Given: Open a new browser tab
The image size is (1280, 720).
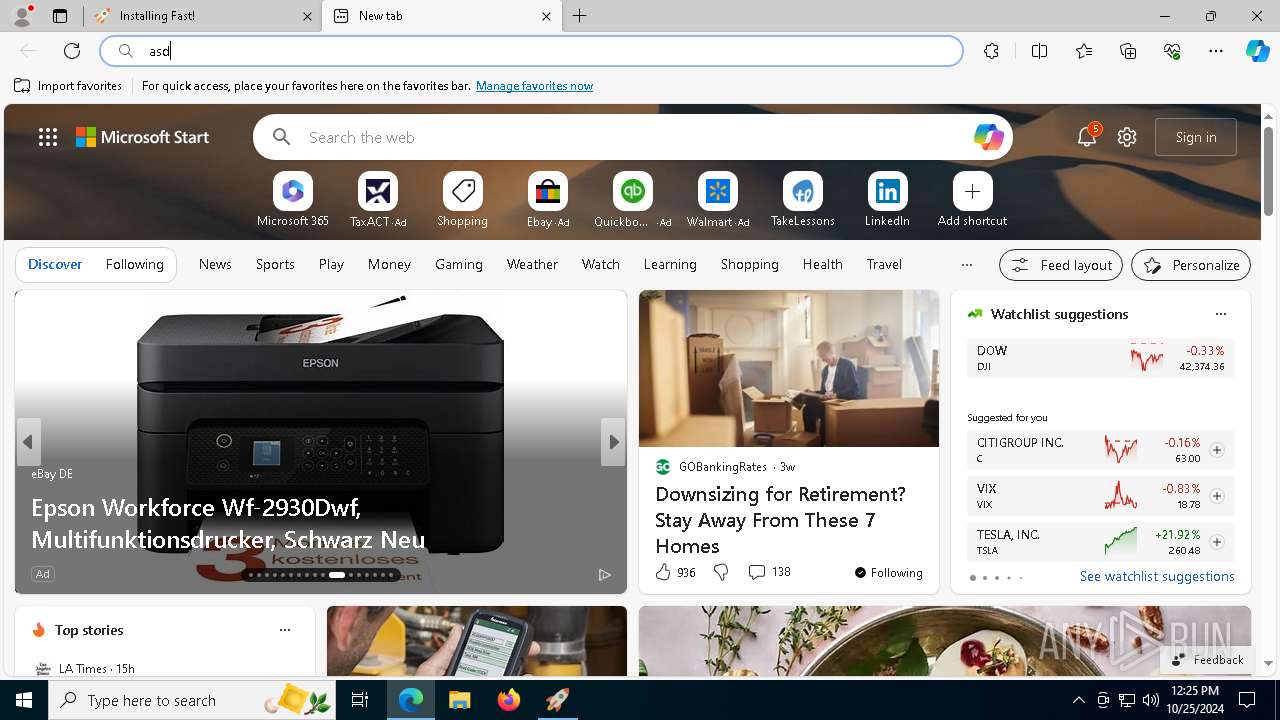Looking at the screenshot, I should (x=580, y=16).
